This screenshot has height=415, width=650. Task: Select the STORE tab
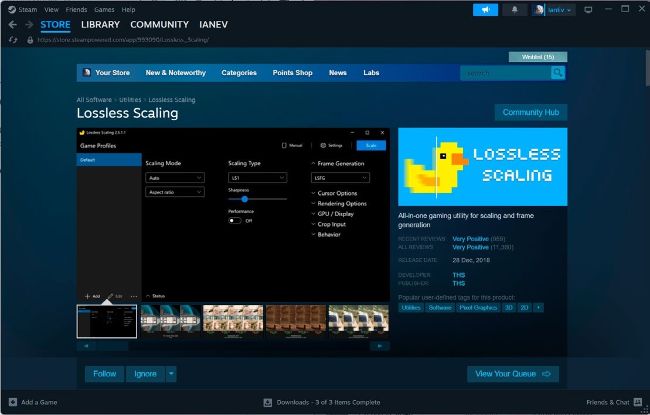pos(55,24)
